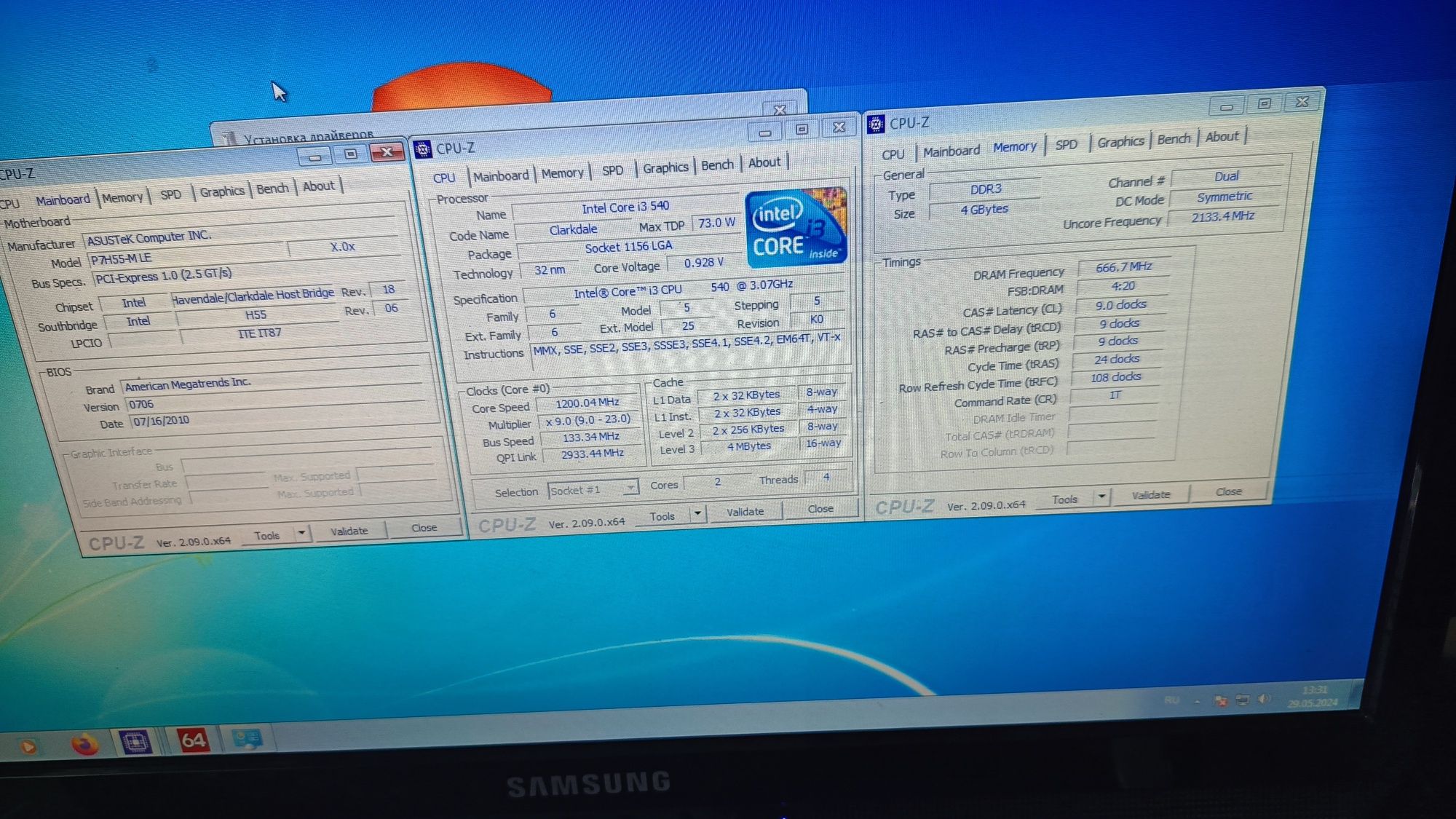Select SPD tab in middle CPU-Z window

[613, 170]
